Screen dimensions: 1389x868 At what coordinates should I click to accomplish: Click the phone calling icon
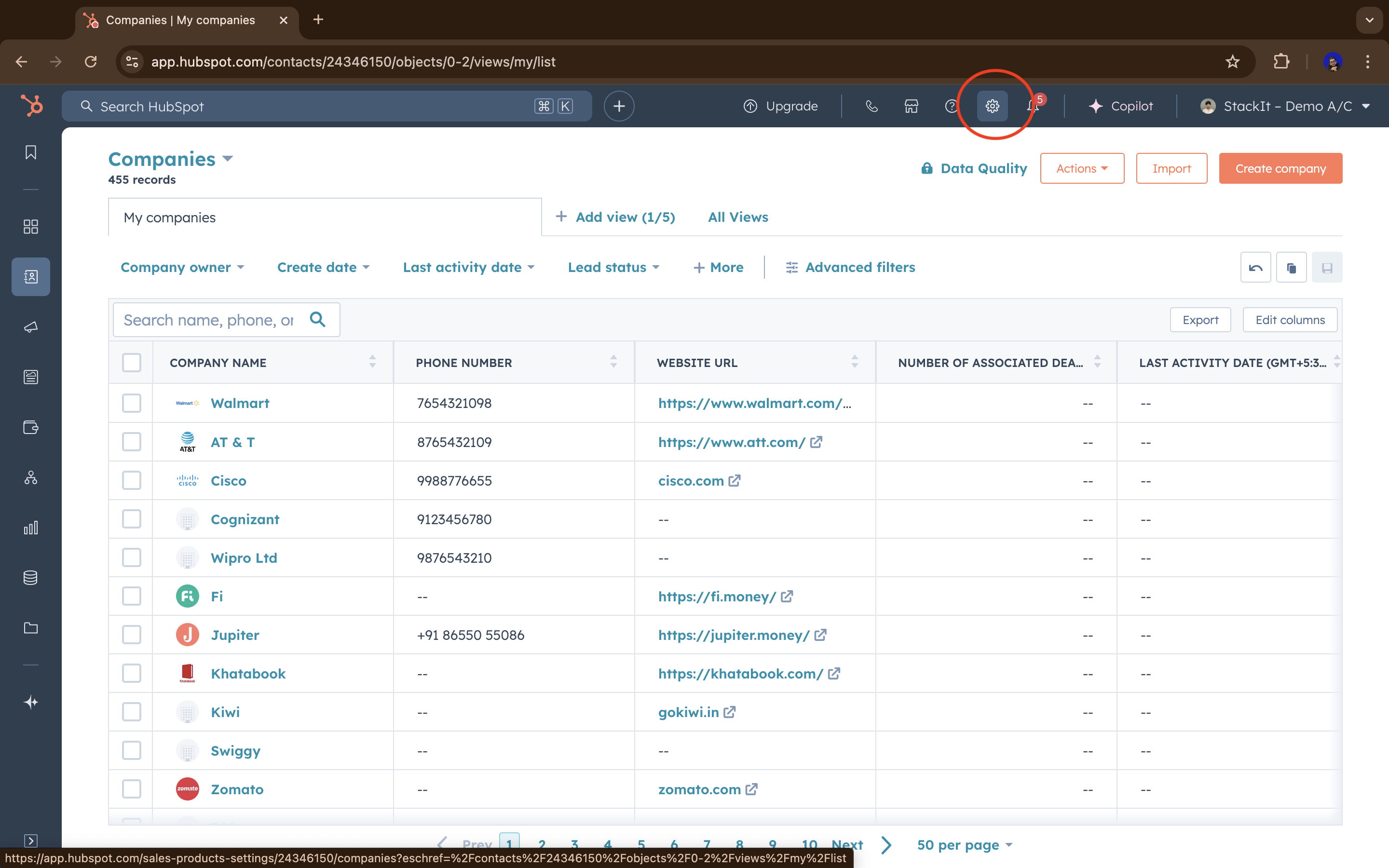(x=872, y=106)
